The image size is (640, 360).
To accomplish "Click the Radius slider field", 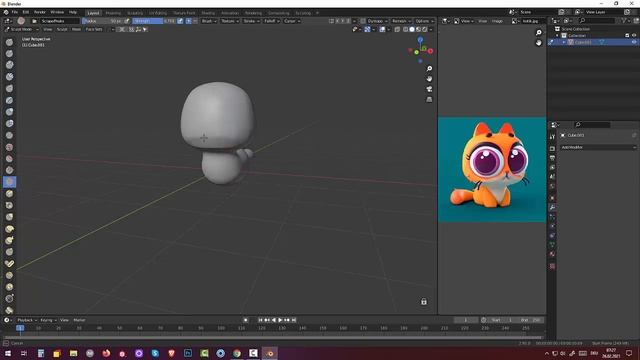I will tap(102, 21).
